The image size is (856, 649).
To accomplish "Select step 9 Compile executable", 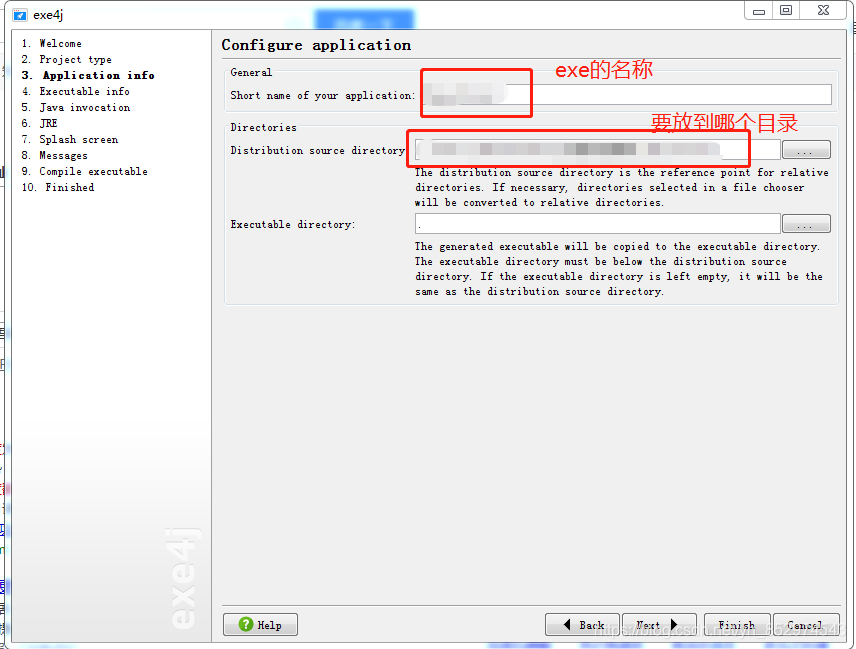I will 85,171.
